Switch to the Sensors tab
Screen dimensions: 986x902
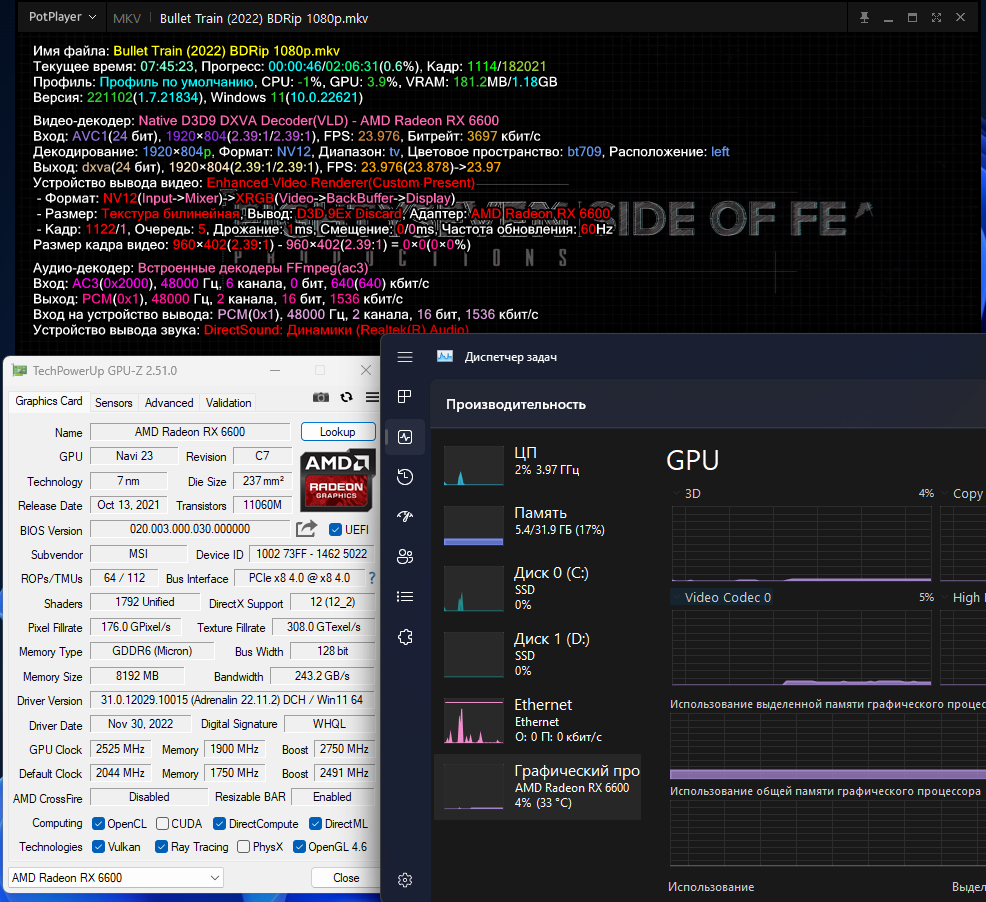tap(113, 403)
